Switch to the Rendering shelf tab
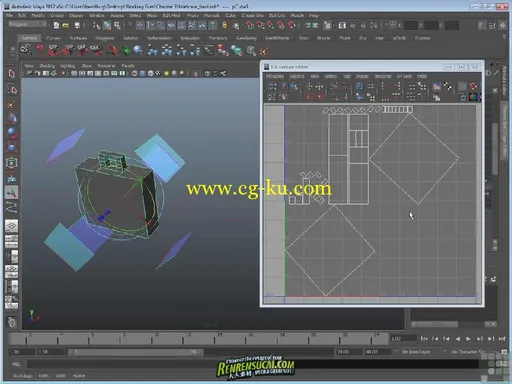The height and width of the screenshot is (384, 512). [246, 38]
